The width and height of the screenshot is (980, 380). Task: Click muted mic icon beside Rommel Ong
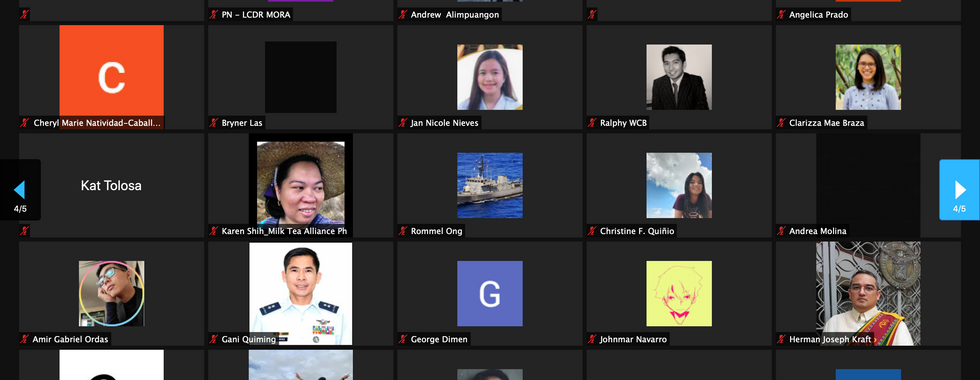[403, 231]
